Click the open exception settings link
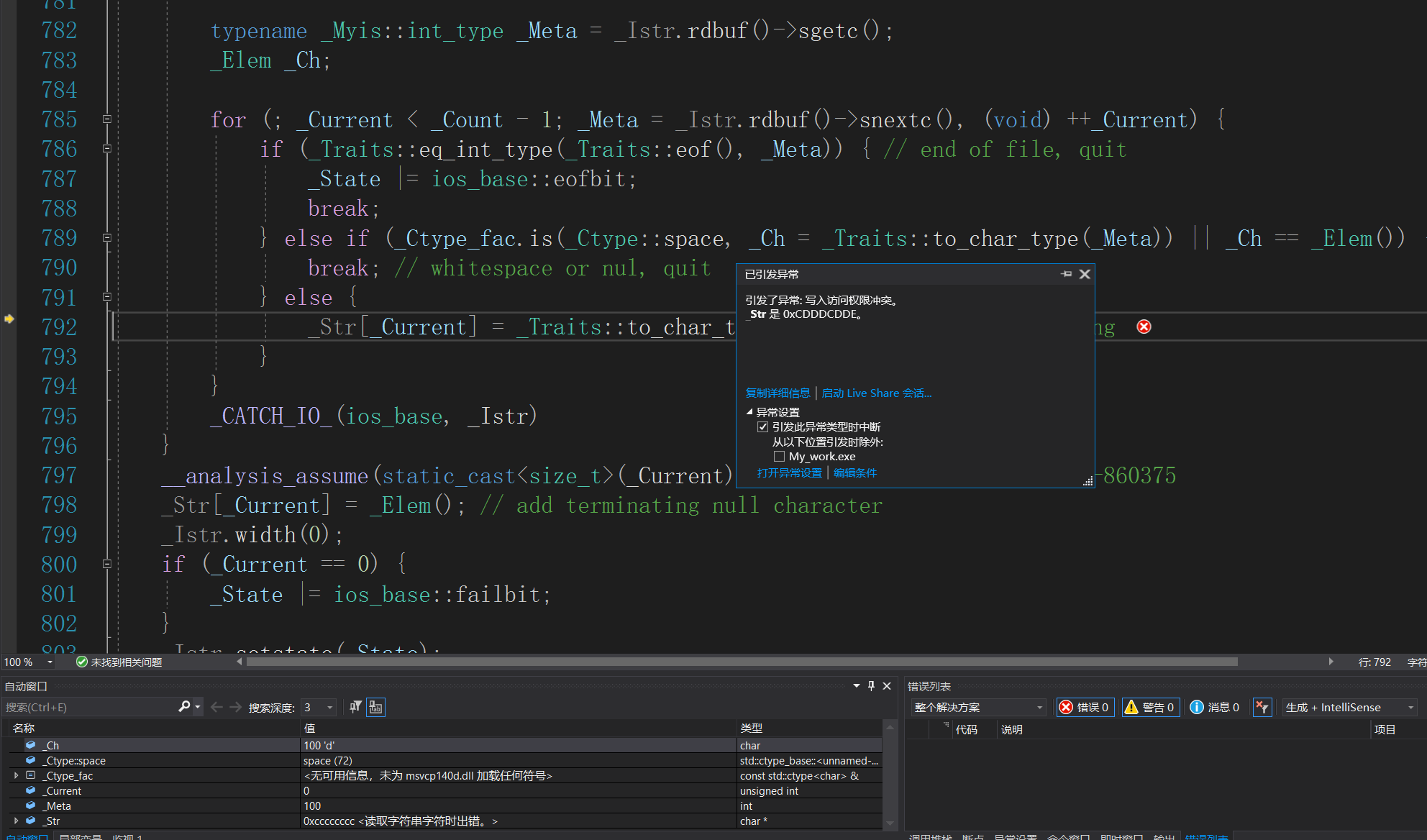1427x840 pixels. 789,472
